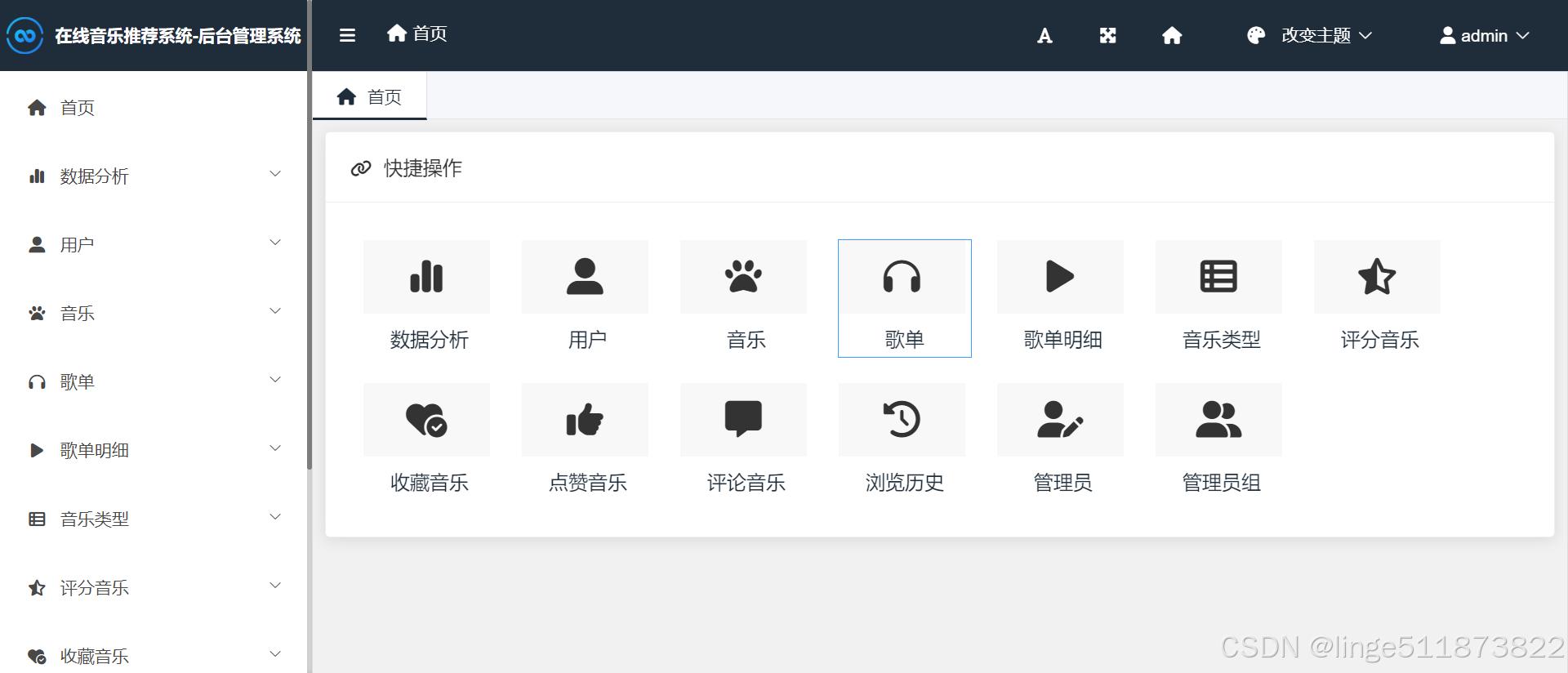Select 音乐 label in the sidebar menu
This screenshot has height=673, width=1568.
[x=77, y=314]
